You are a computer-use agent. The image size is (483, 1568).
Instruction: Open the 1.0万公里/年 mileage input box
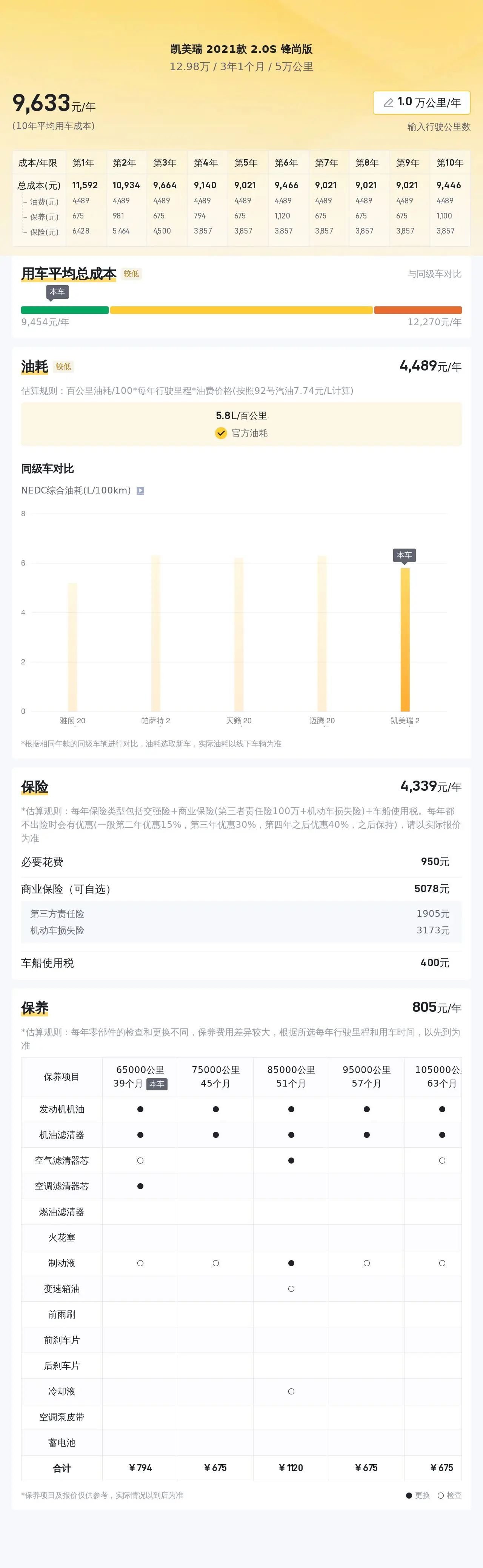pyautogui.click(x=421, y=102)
